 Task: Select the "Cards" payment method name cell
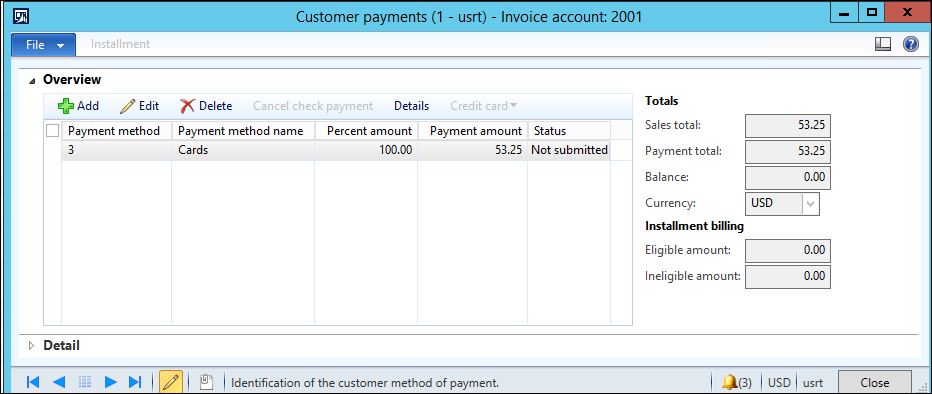pos(243,150)
